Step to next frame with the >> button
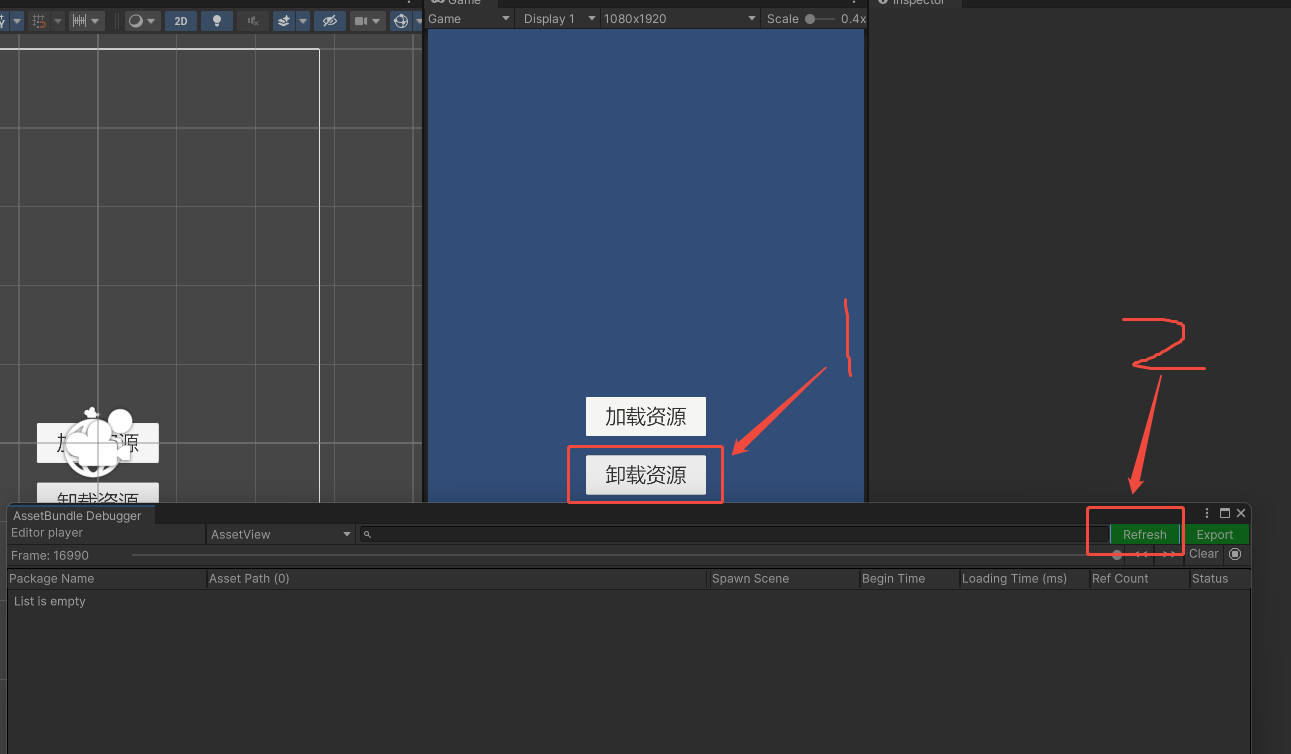Viewport: 1291px width, 754px height. (x=1169, y=555)
